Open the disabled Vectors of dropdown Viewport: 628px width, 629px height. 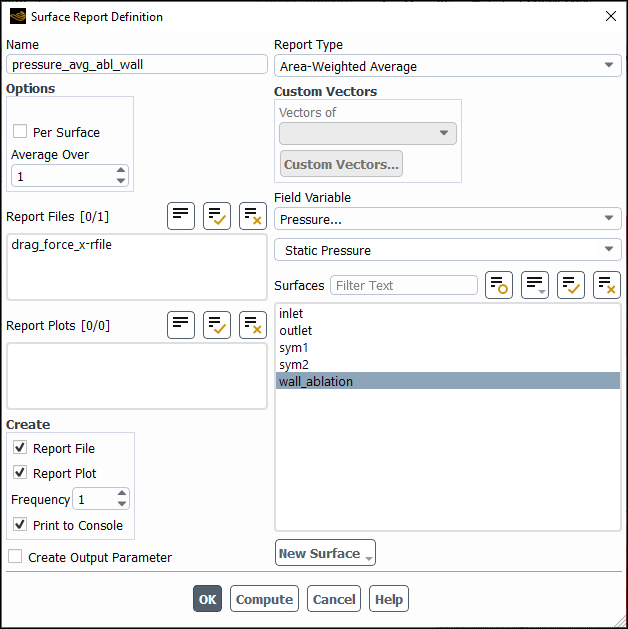pos(368,134)
